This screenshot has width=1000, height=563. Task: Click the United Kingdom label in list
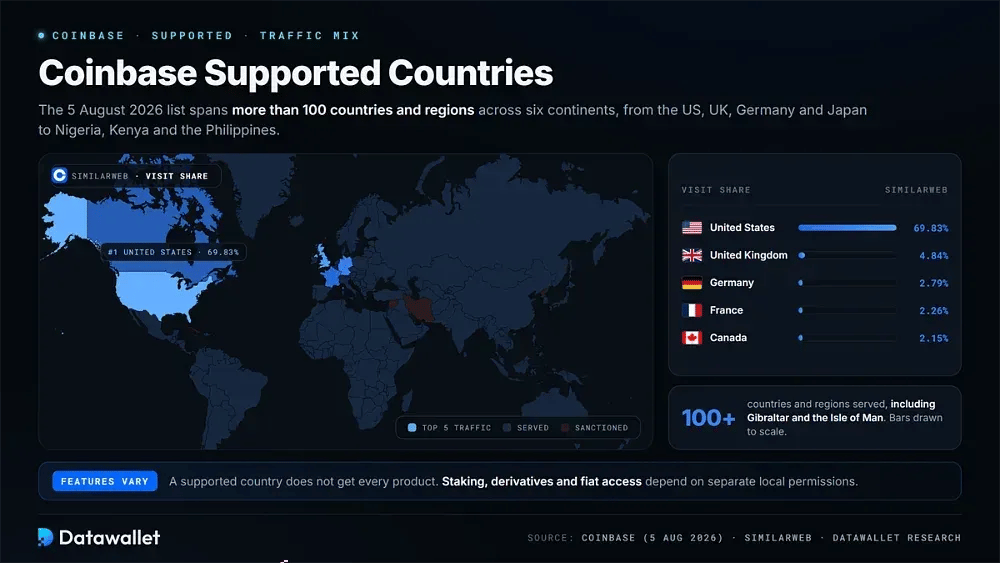pyautogui.click(x=749, y=255)
